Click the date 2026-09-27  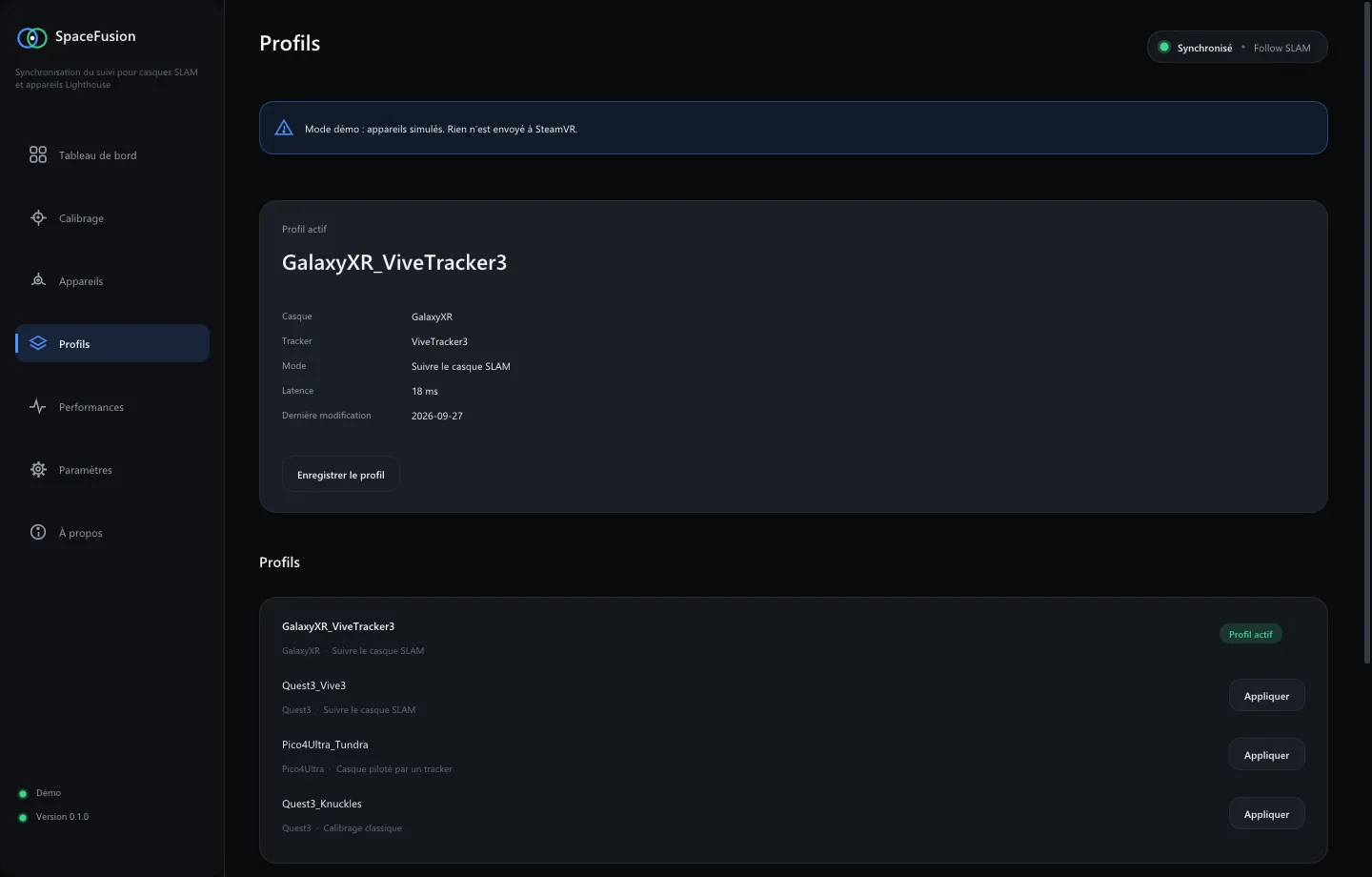click(x=437, y=416)
